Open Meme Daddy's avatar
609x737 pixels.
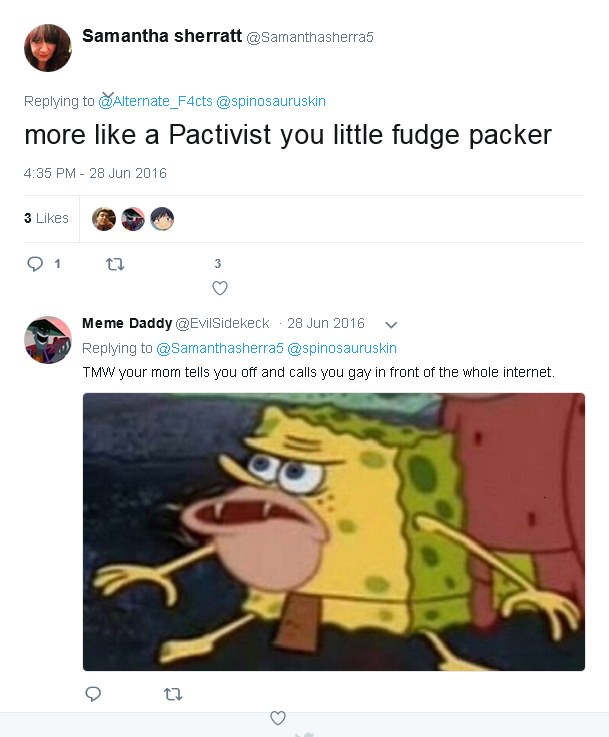click(48, 340)
